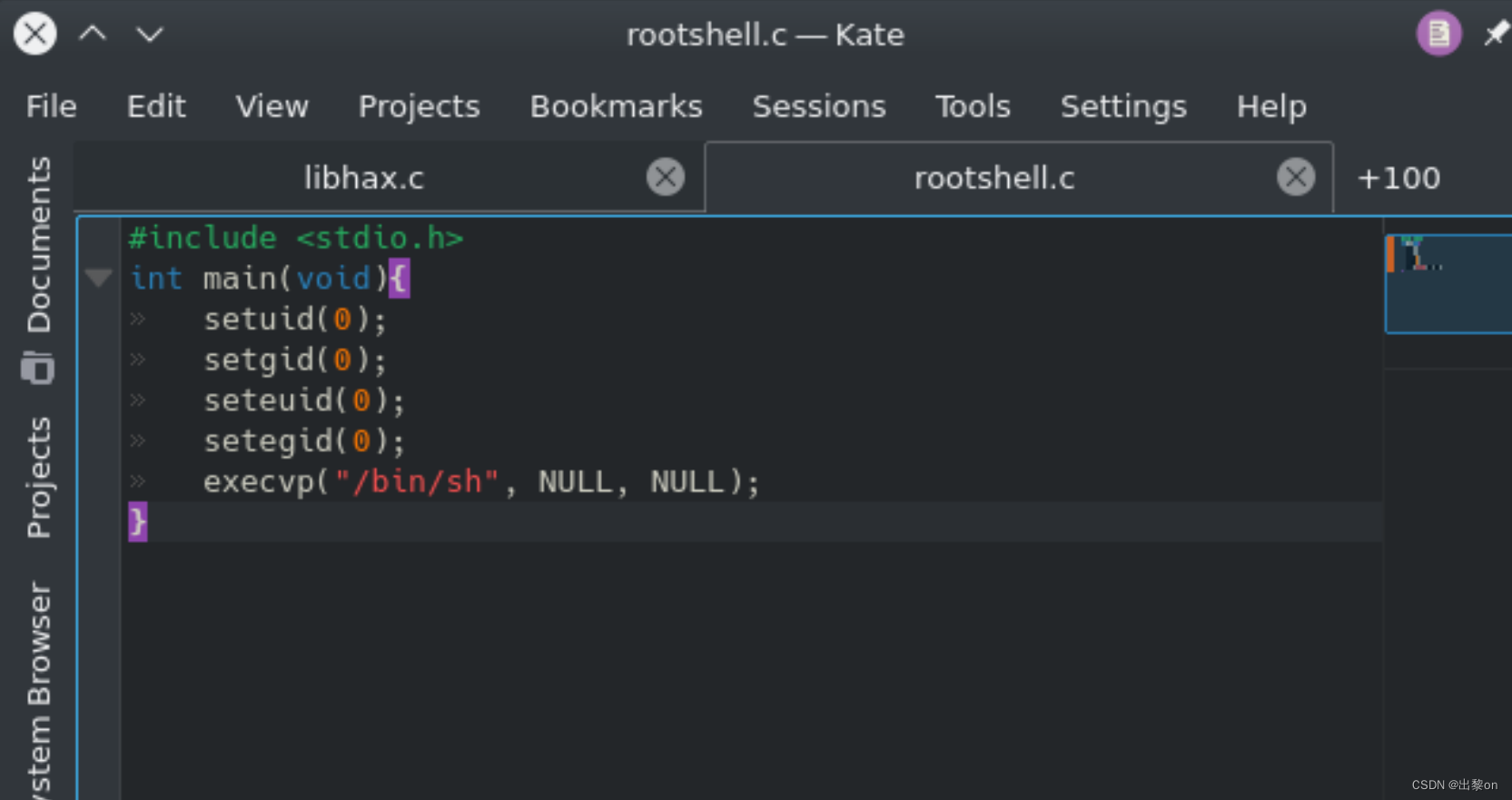The width and height of the screenshot is (1512, 800).
Task: Click the highlighted closing brace
Action: tap(137, 522)
